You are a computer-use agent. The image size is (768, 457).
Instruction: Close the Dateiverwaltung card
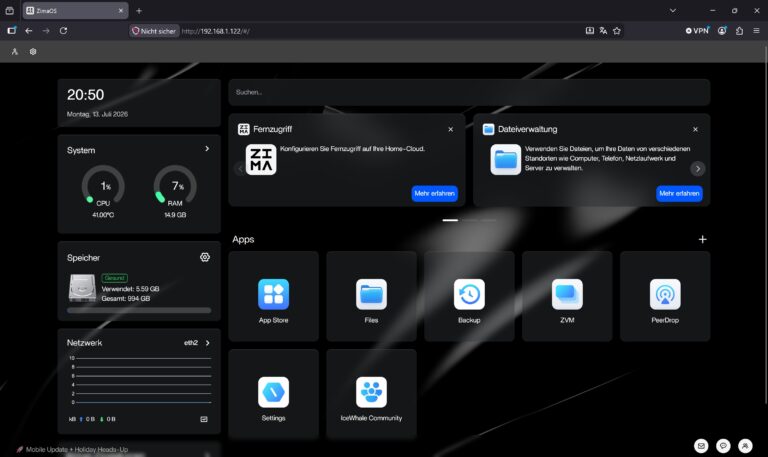click(x=696, y=129)
